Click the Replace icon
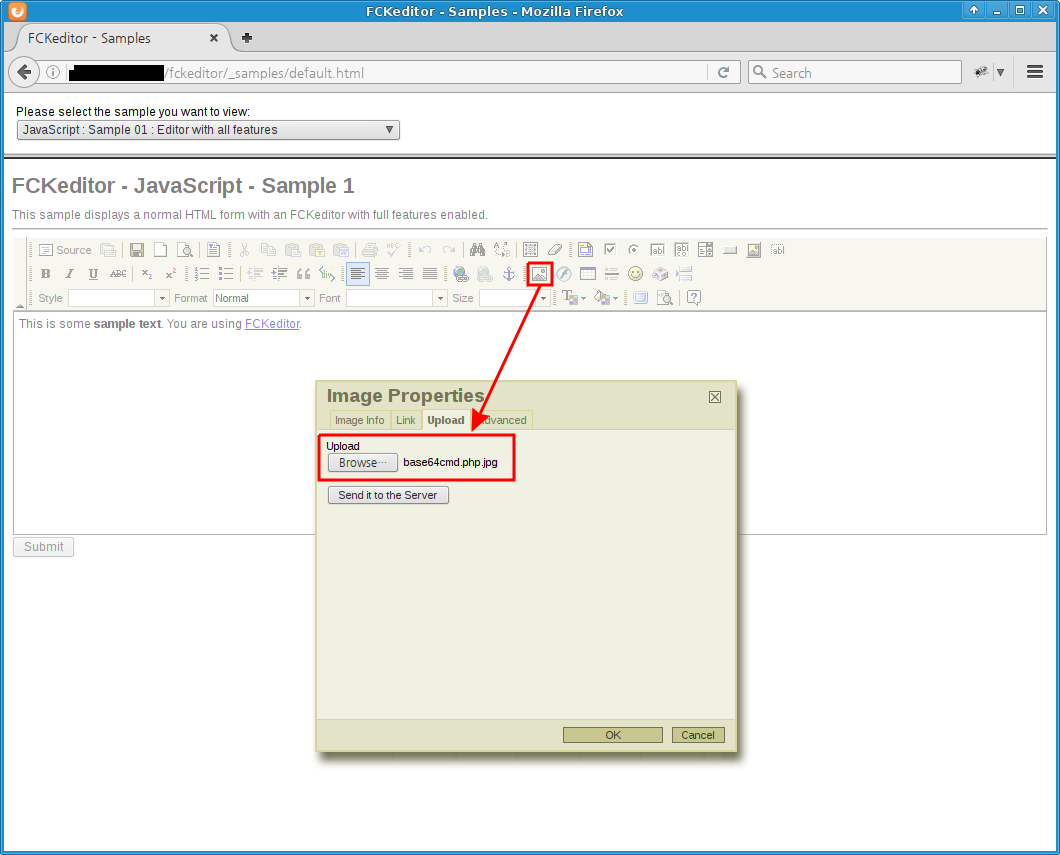The image size is (1060, 855). point(502,250)
